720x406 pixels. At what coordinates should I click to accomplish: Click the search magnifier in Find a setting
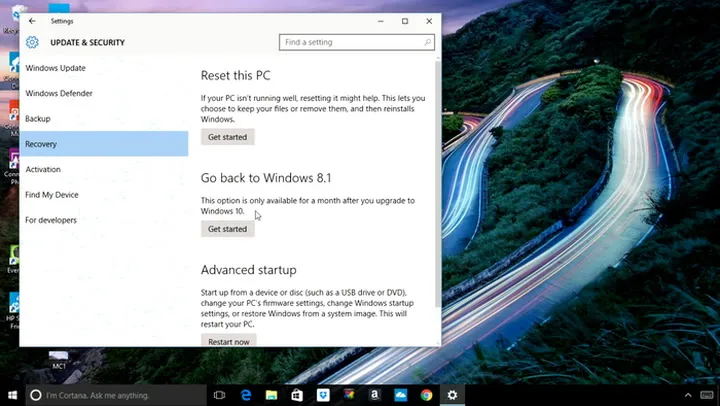pyautogui.click(x=427, y=42)
